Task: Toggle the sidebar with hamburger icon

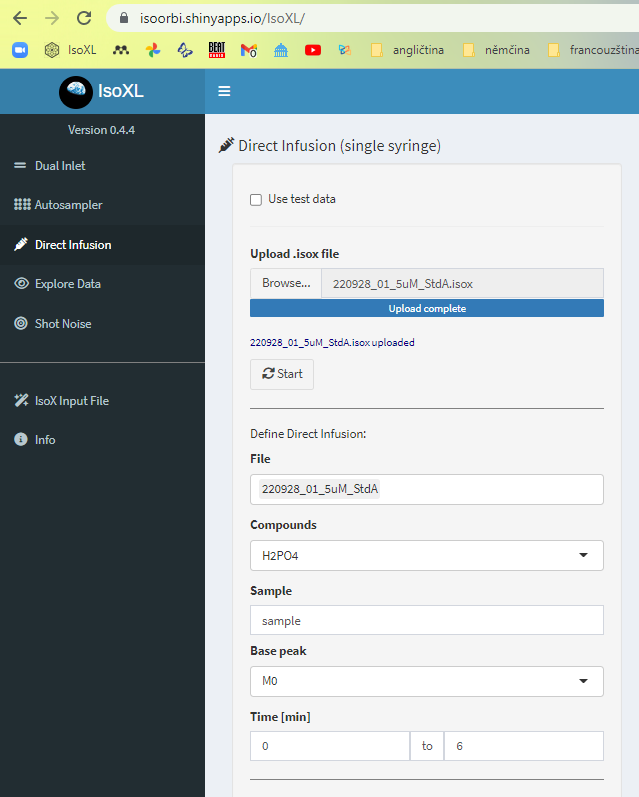Action: point(224,91)
